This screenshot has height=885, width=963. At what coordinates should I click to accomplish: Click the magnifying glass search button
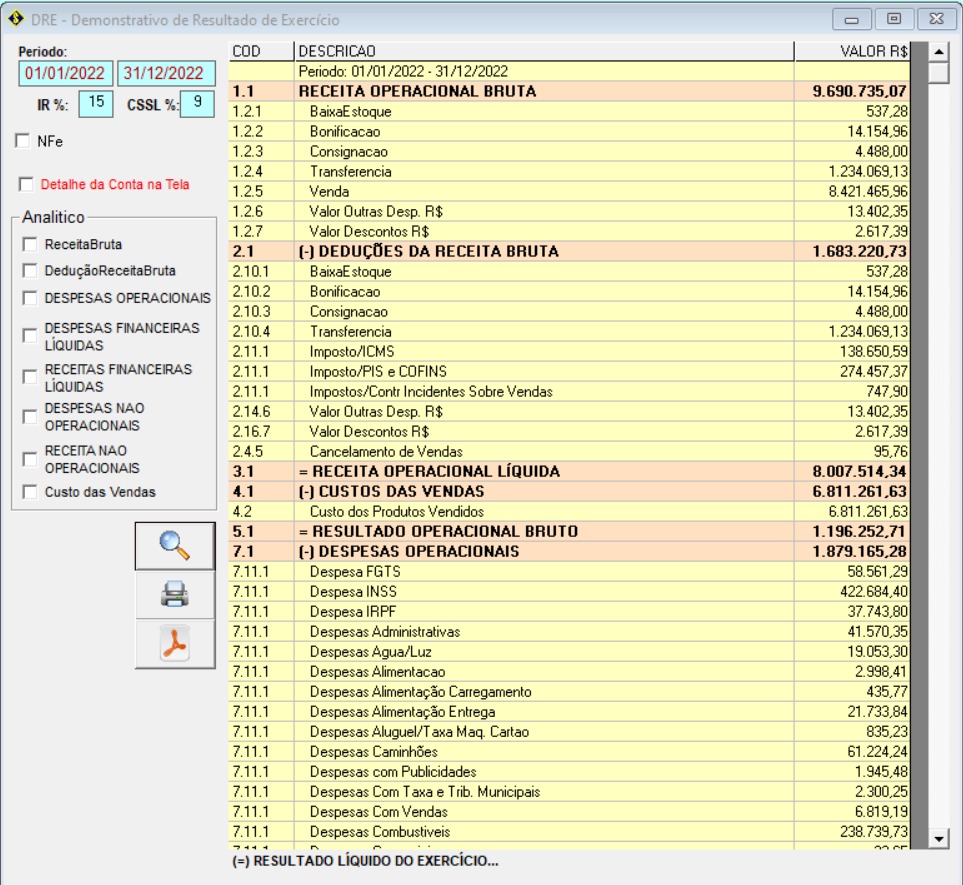tap(174, 546)
